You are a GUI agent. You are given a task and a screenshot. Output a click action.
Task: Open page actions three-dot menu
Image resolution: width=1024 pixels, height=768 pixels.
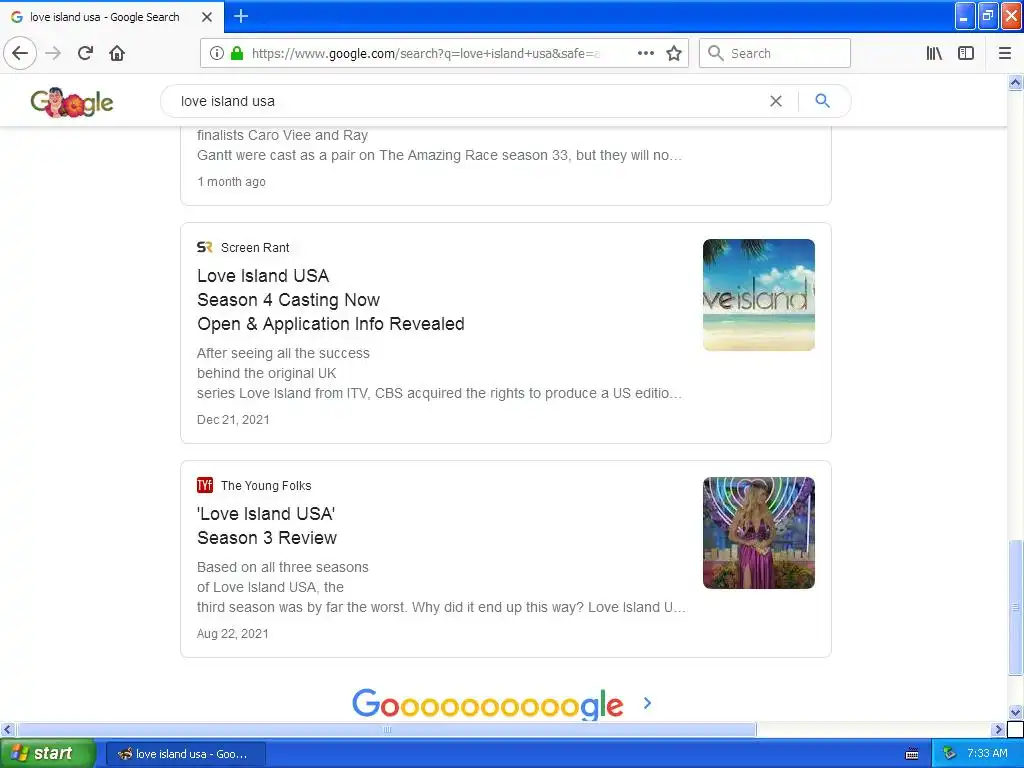coord(645,53)
